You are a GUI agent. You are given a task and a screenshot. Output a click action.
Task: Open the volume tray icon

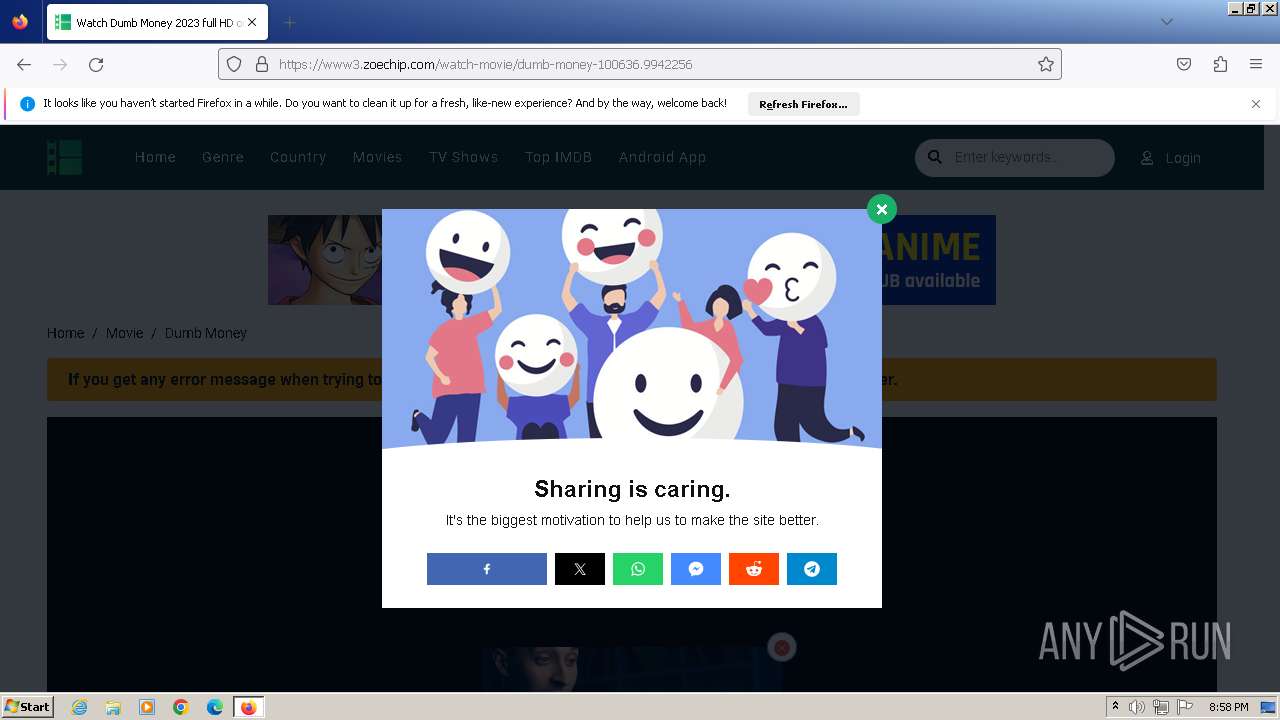1137,707
